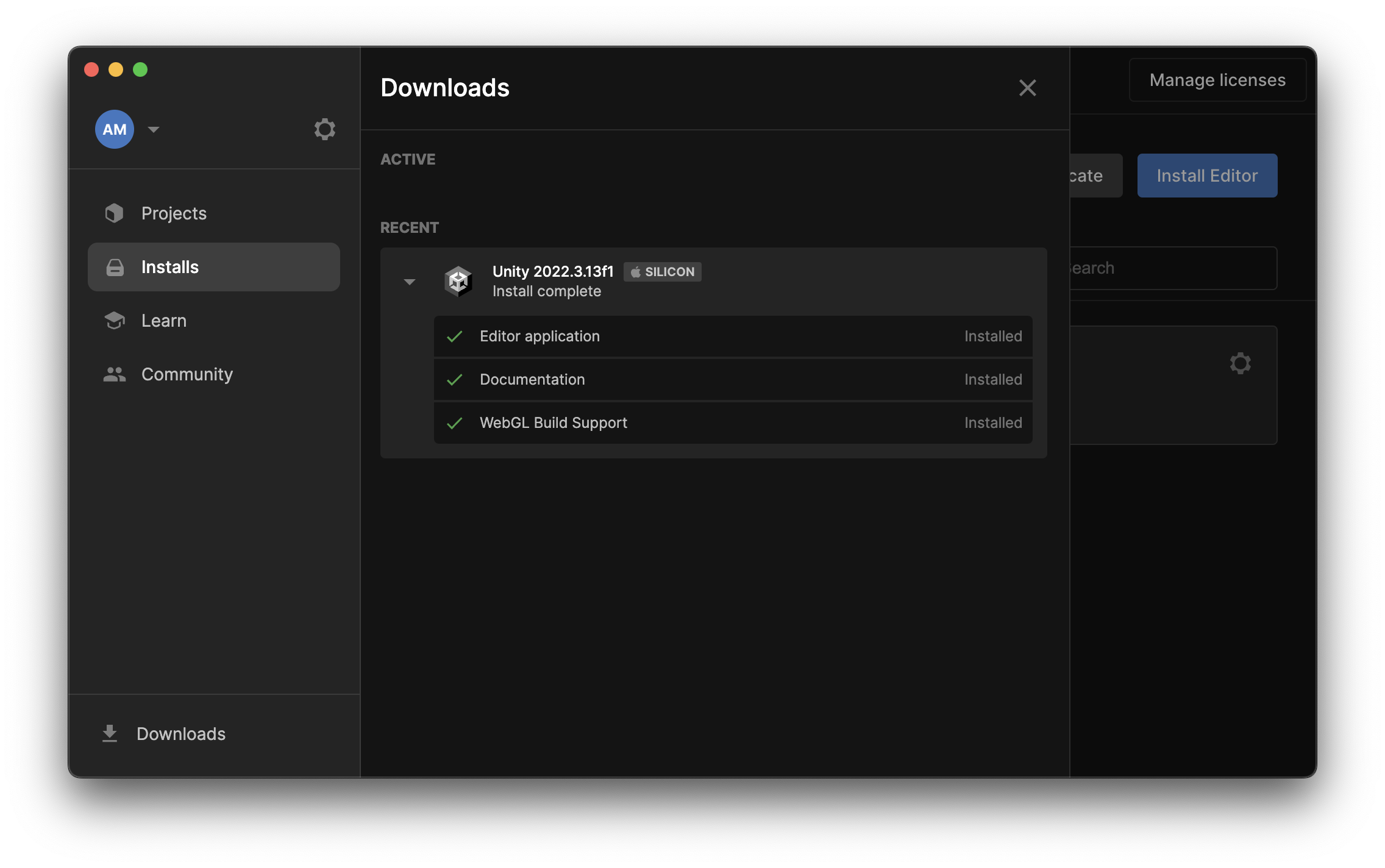The height and width of the screenshot is (868, 1385).
Task: Switch to the Installs tab
Action: click(169, 266)
